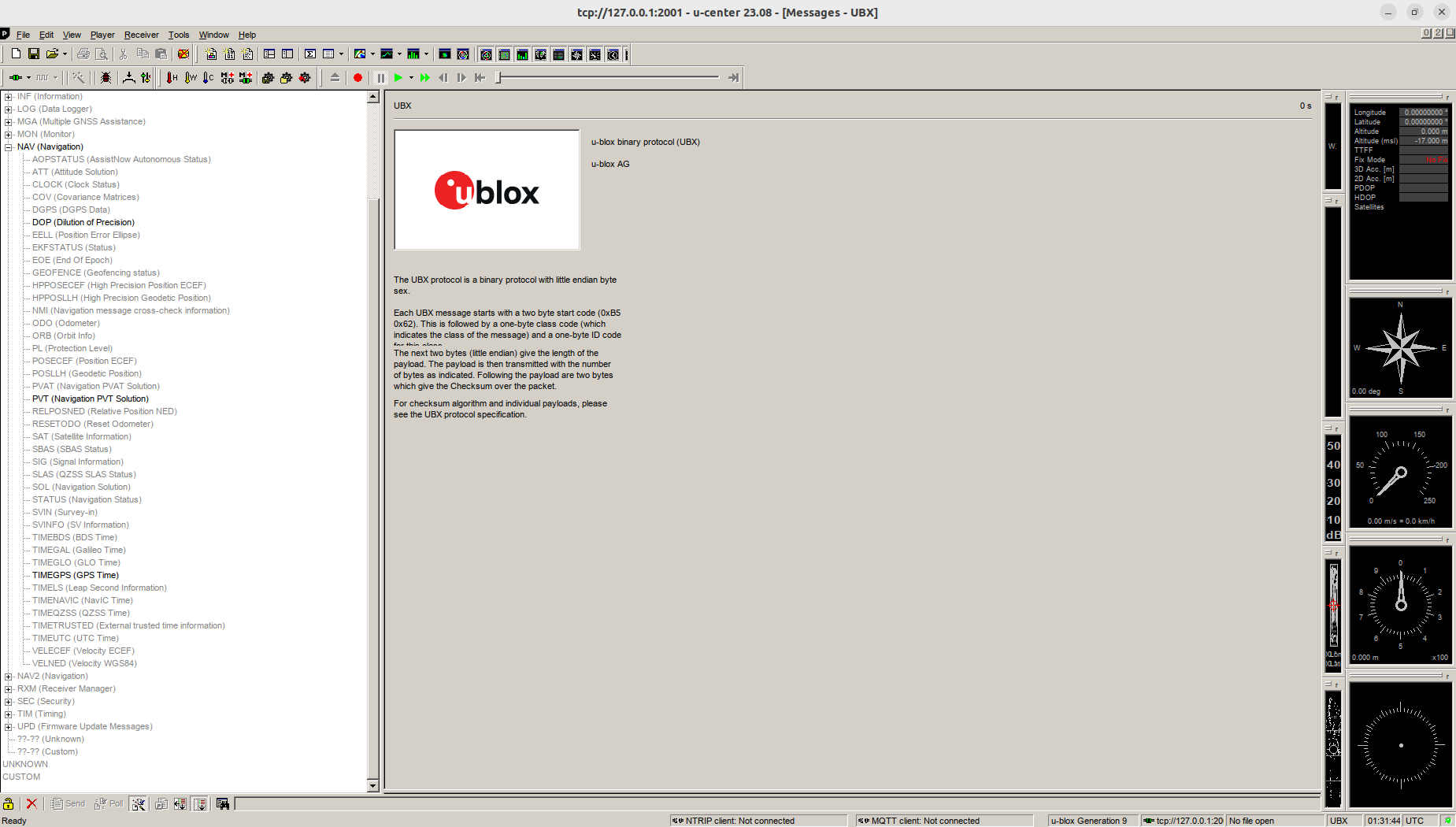
Task: Expand the SEC (Security) node
Action: pos(8,701)
